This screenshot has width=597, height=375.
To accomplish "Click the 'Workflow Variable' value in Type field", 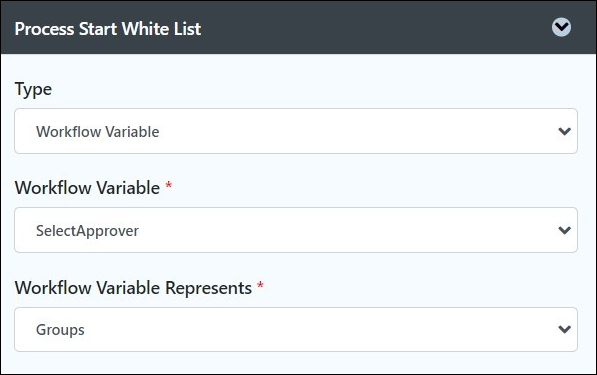I will coord(97,132).
